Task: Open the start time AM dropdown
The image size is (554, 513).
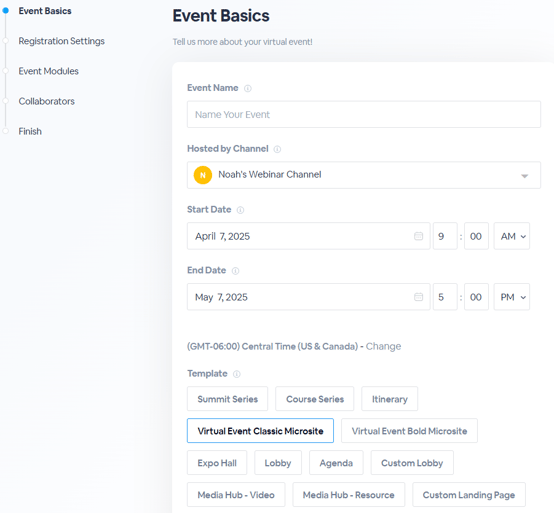Action: point(512,236)
